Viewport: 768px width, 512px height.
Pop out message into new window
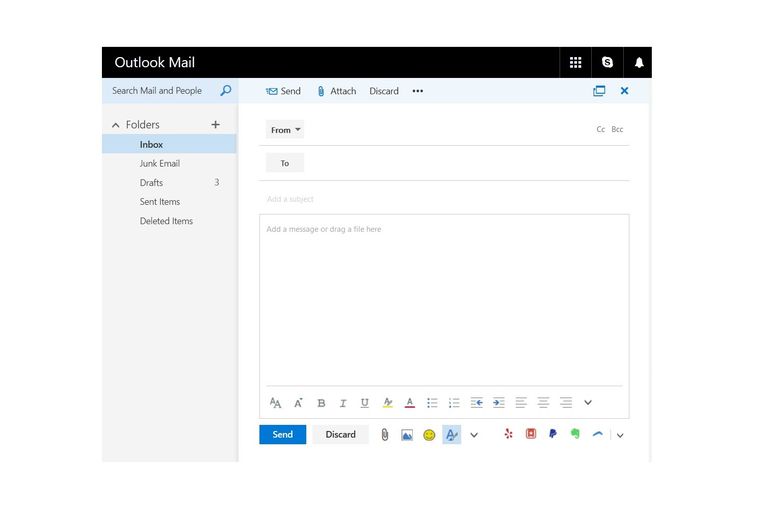(599, 91)
